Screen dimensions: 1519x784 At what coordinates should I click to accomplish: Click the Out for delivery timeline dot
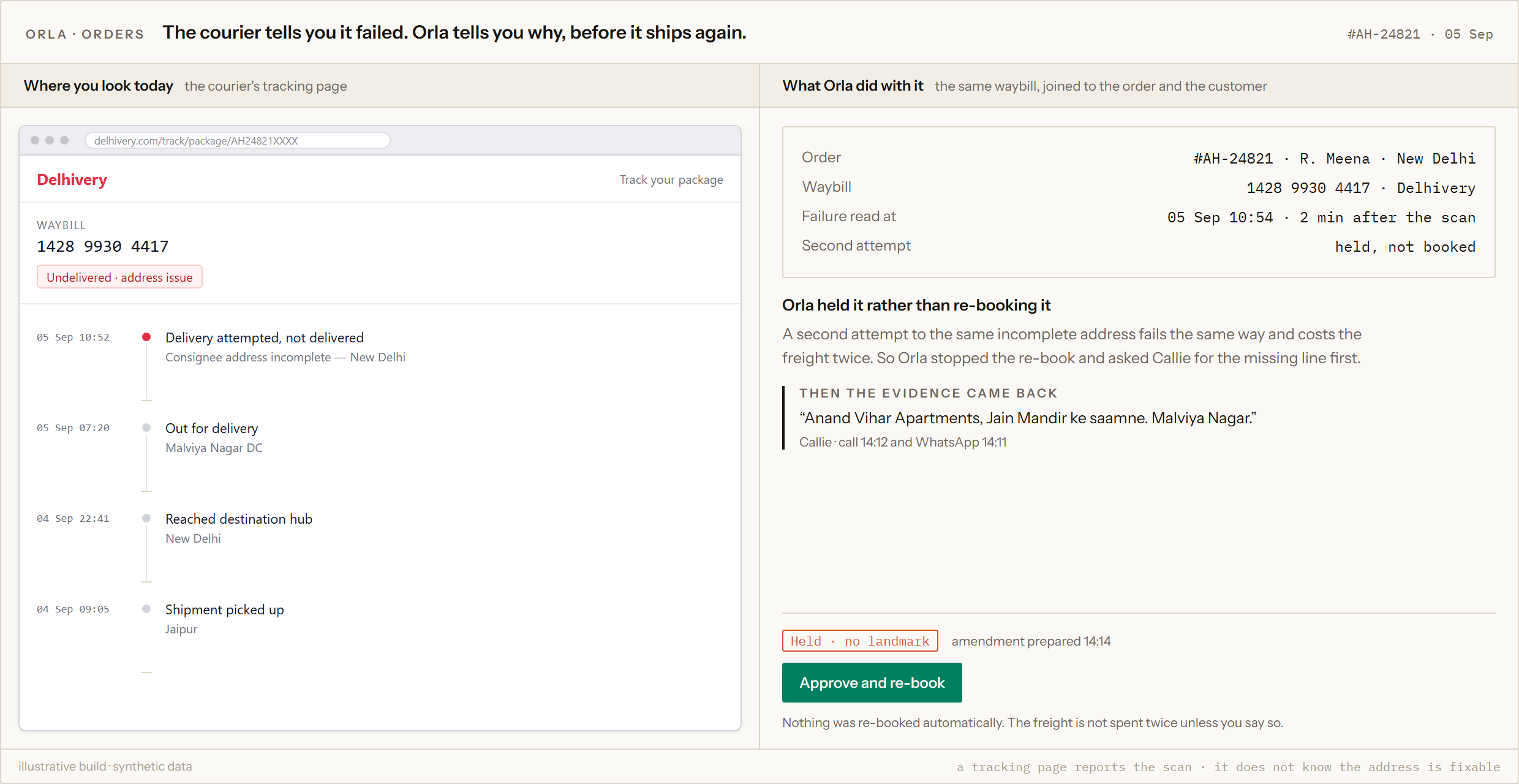(146, 428)
